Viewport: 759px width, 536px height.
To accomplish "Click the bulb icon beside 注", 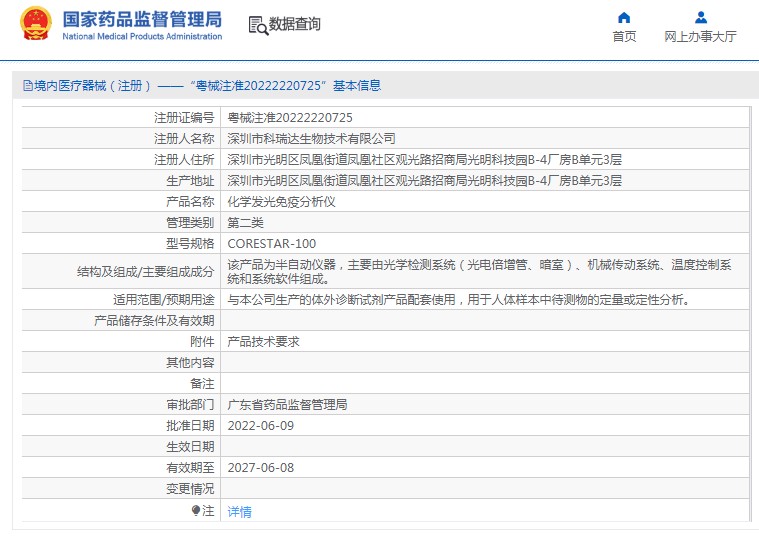I will coord(196,510).
